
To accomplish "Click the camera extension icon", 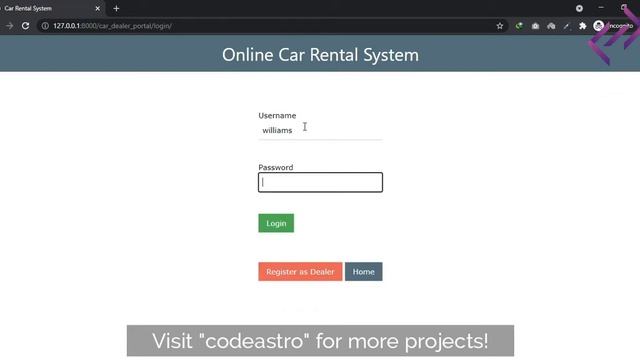I will tap(535, 26).
